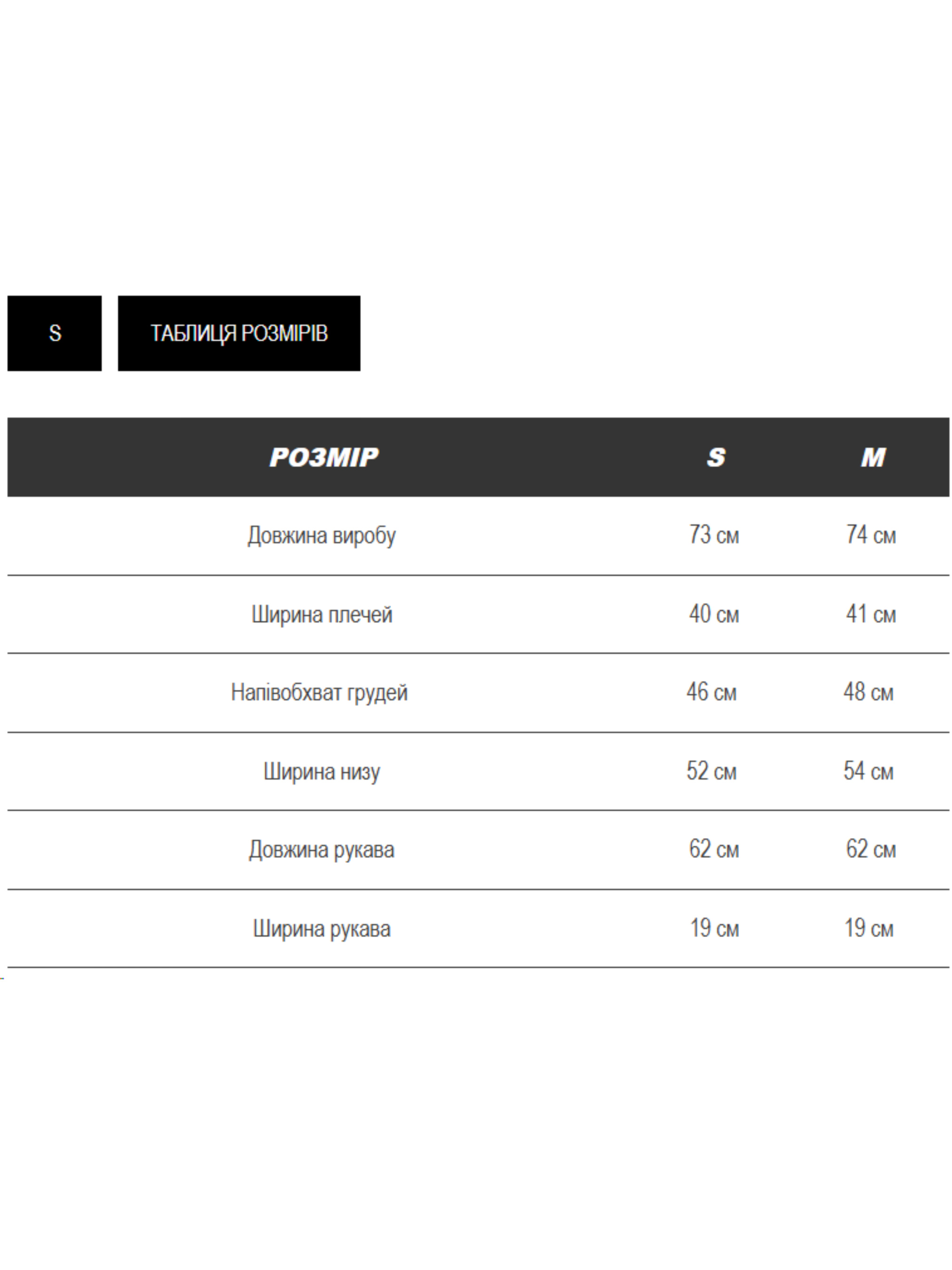
Task: Select the 41 см shoulder width value
Action: [871, 614]
